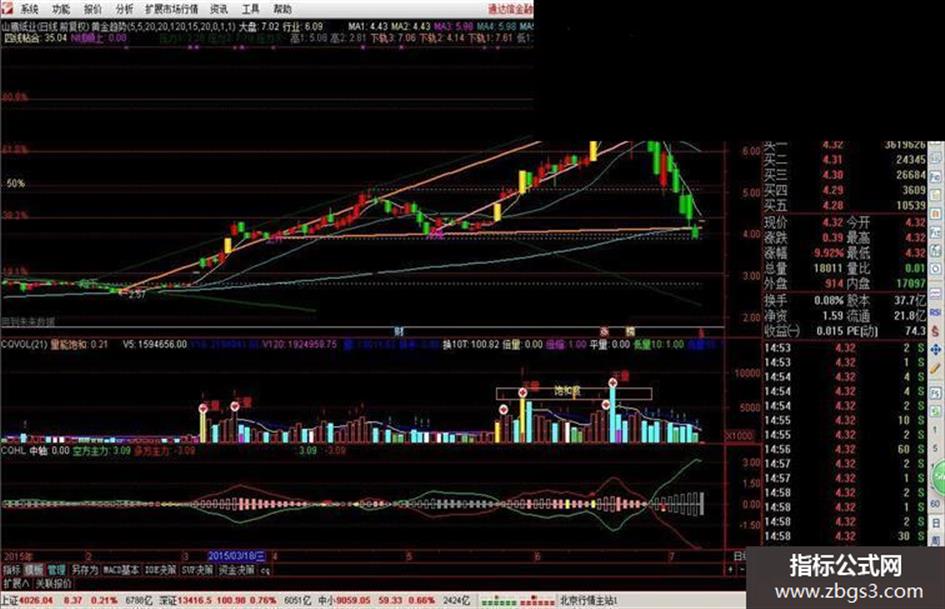Image resolution: width=945 pixels, height=609 pixels.
Task: Click the 深证 index value in status bar
Action: coord(193,601)
